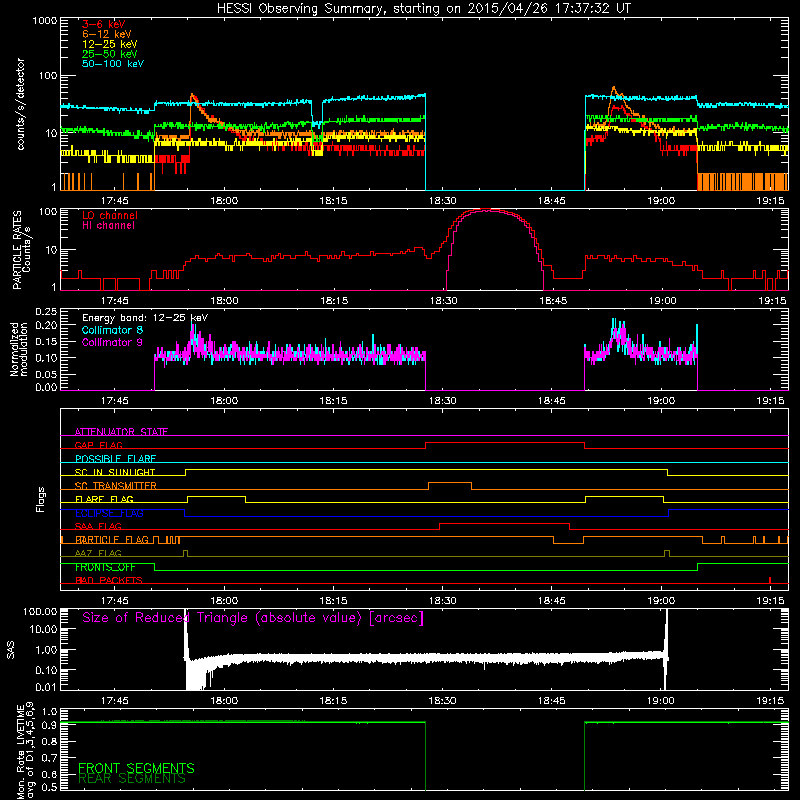Click the GAP FLAG label
The image size is (800, 800).
(x=98, y=445)
